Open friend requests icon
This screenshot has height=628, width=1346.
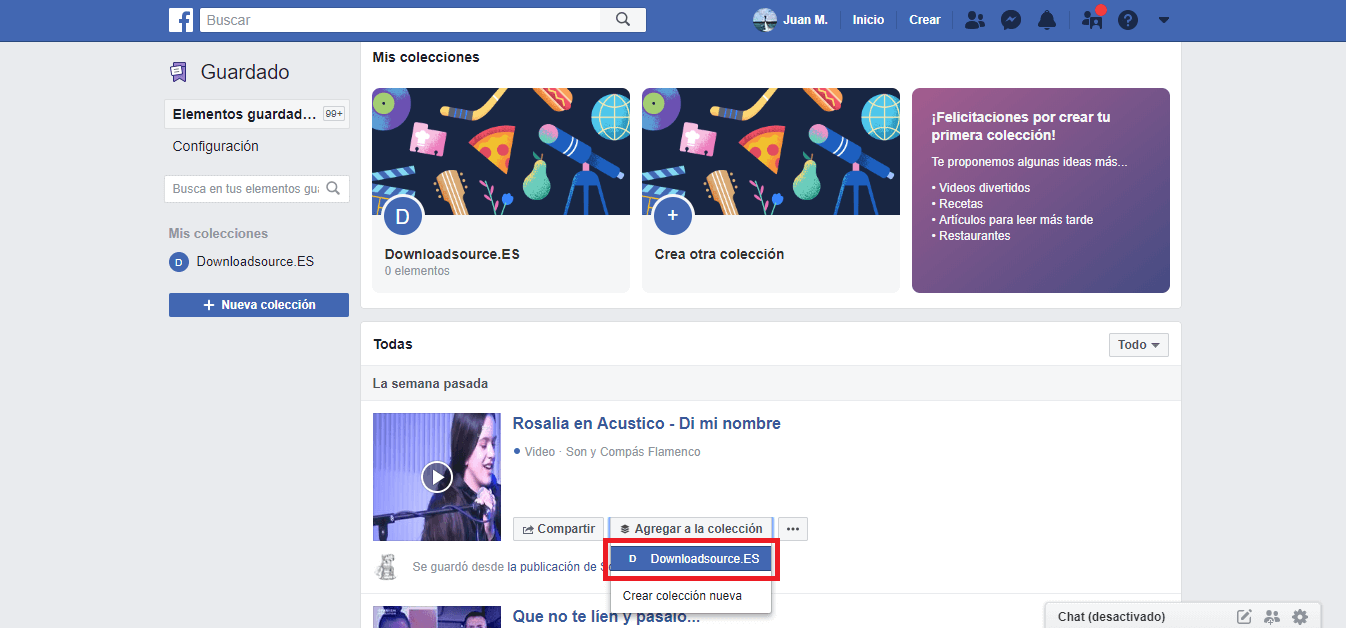point(974,20)
